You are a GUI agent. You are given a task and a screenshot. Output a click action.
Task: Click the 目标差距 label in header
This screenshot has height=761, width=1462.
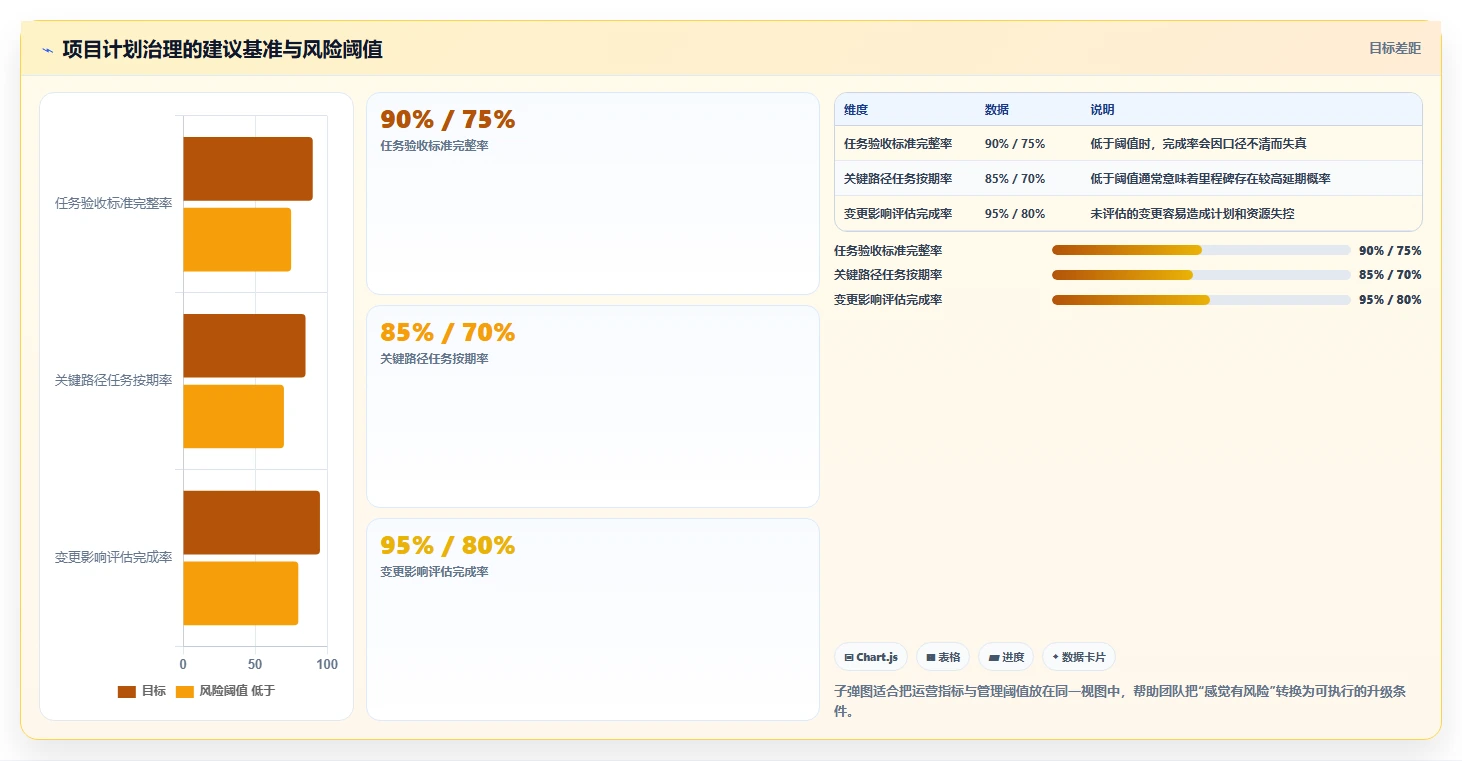(x=1395, y=48)
